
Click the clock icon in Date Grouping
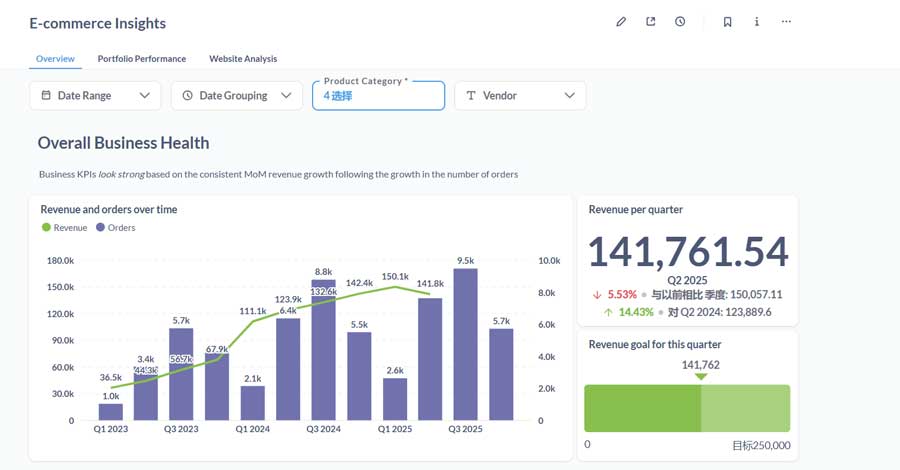187,96
